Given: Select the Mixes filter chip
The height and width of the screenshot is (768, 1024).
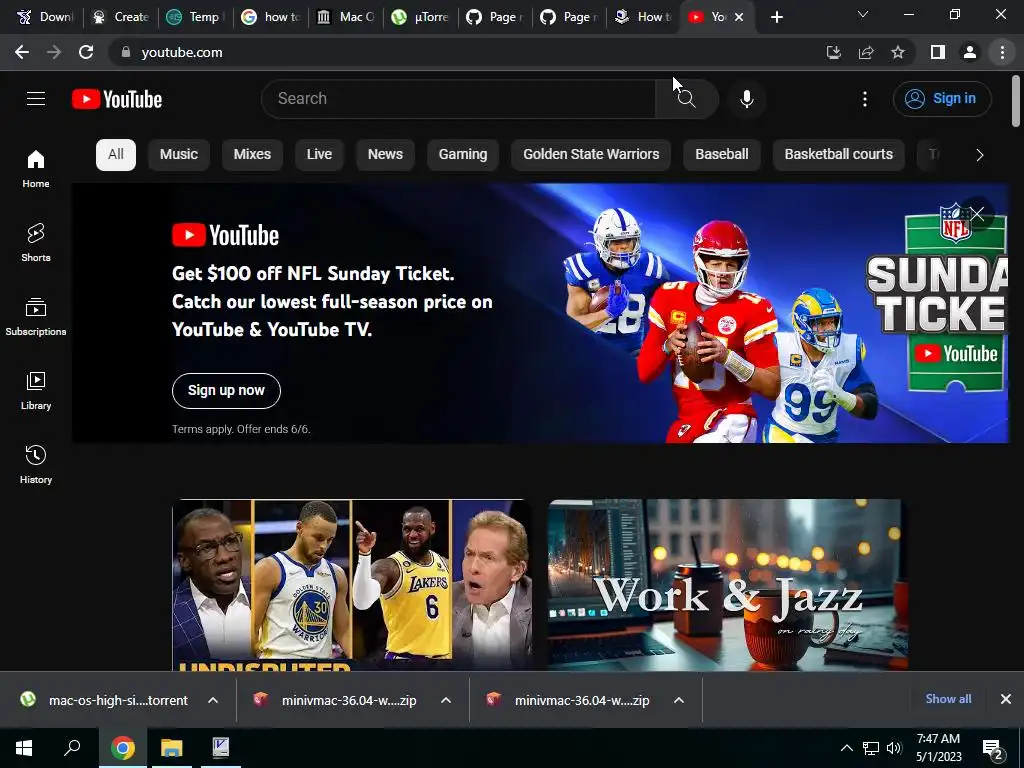Looking at the screenshot, I should pyautogui.click(x=252, y=155).
